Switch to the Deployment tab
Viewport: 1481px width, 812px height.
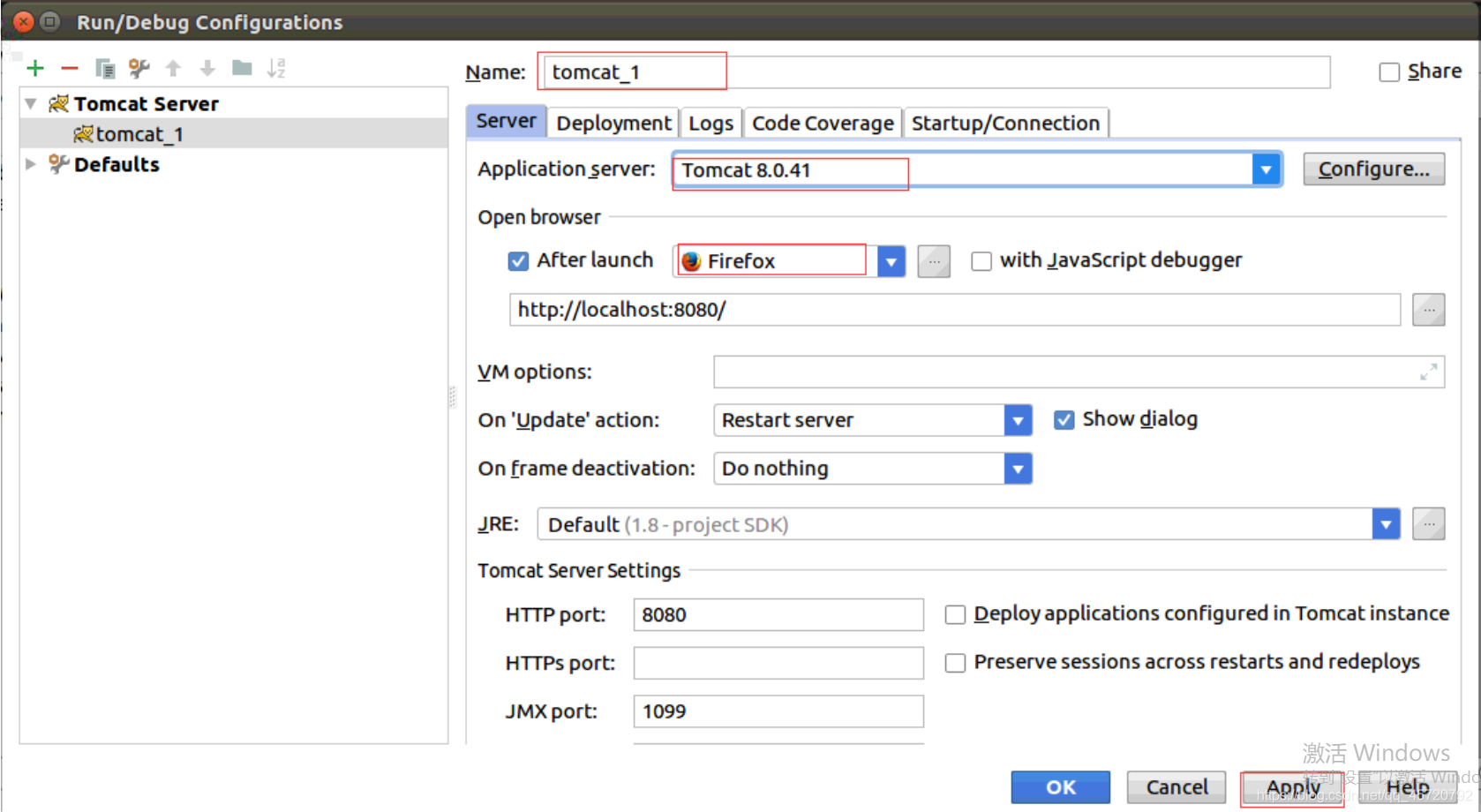click(x=613, y=123)
